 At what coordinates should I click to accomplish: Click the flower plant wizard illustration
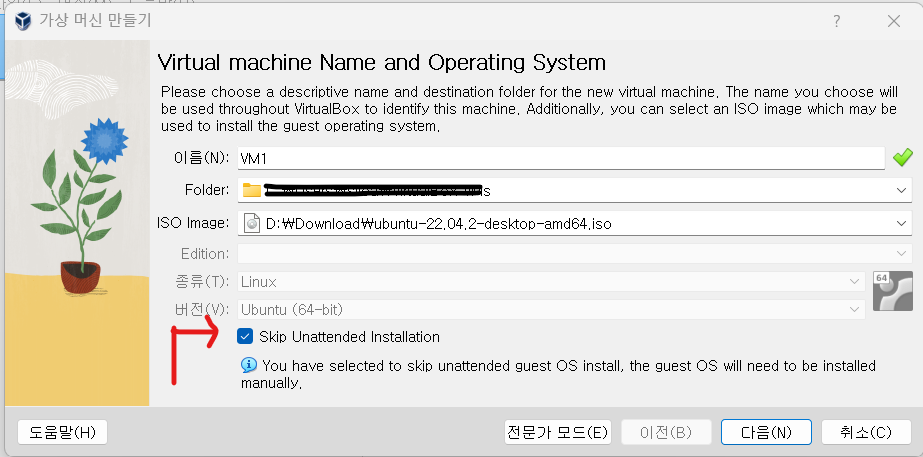click(x=78, y=223)
